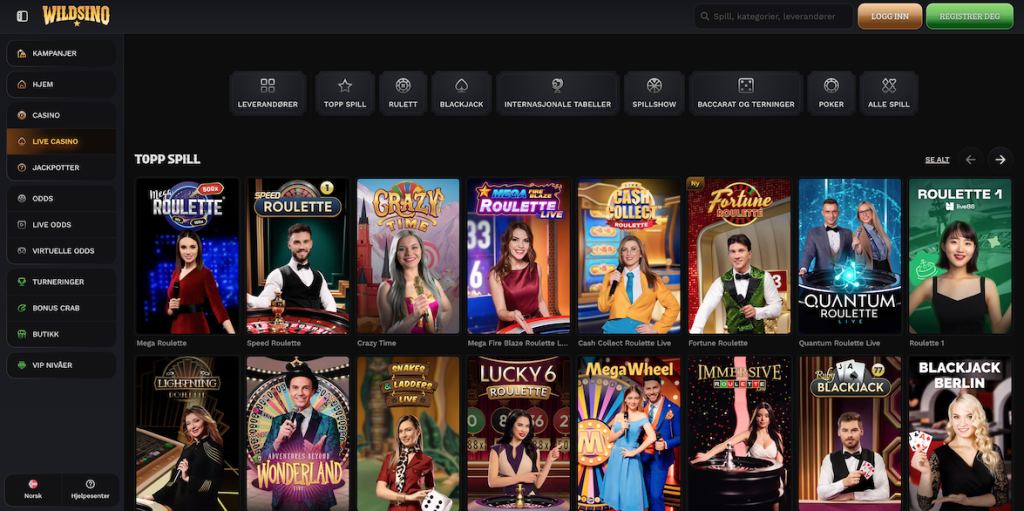Click the Bonus Crab icon
The width and height of the screenshot is (1024, 511).
22,308
